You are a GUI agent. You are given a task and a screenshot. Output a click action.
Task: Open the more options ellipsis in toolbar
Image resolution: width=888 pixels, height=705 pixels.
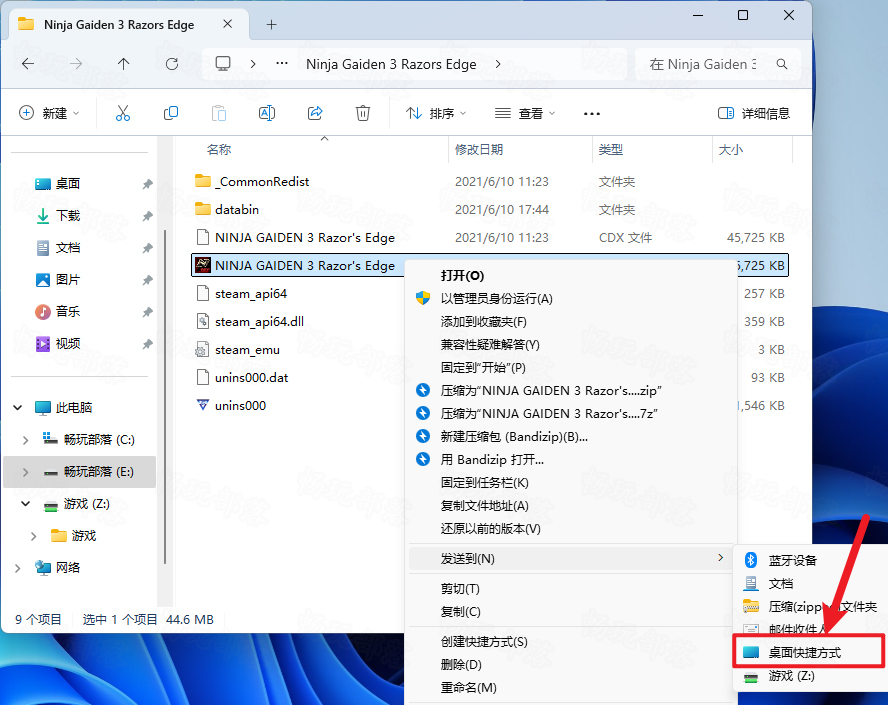click(592, 114)
